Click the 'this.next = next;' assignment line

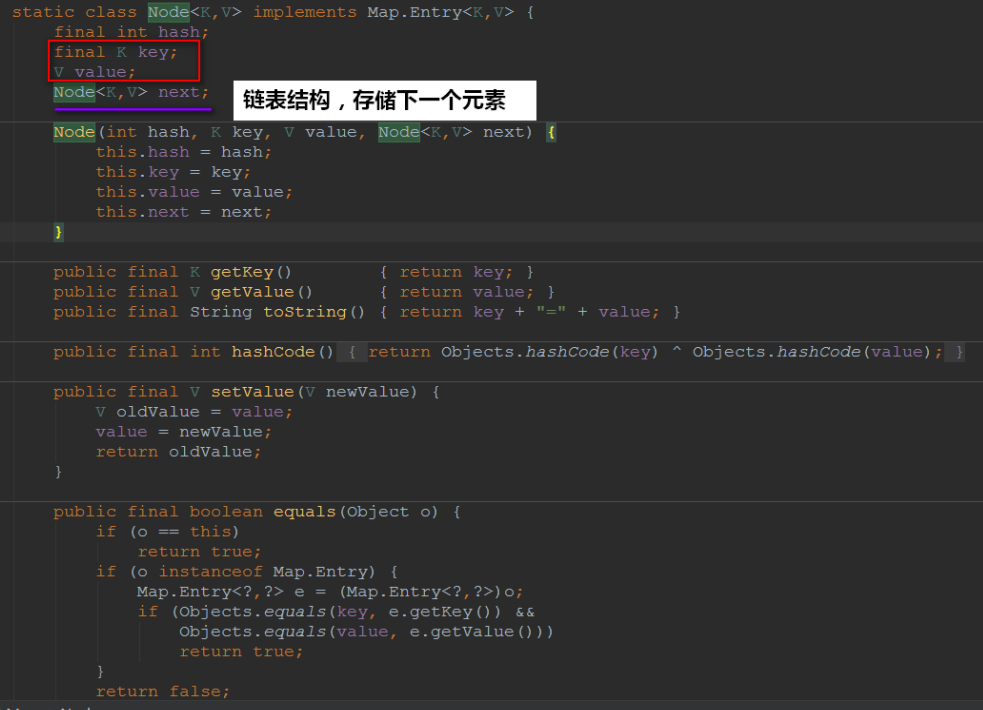coord(184,212)
